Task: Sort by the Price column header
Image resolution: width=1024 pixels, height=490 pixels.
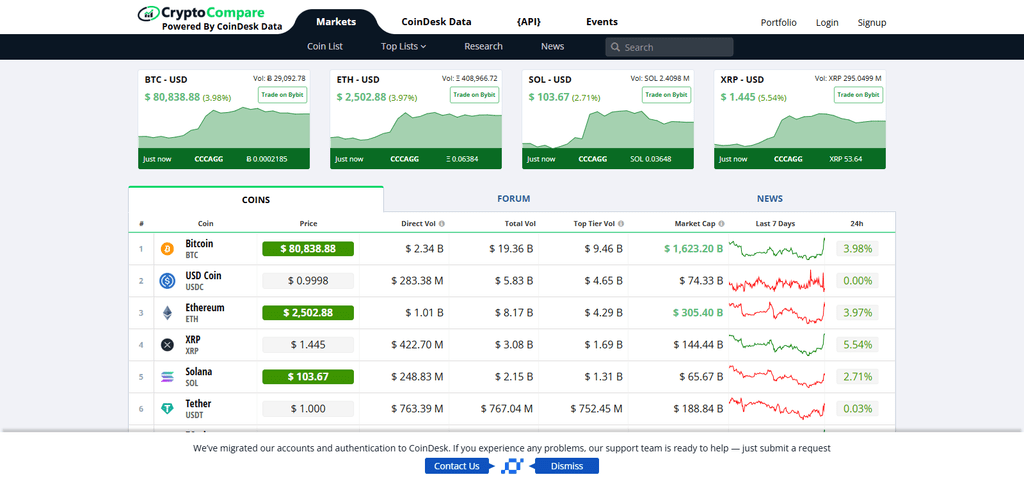Action: point(308,223)
